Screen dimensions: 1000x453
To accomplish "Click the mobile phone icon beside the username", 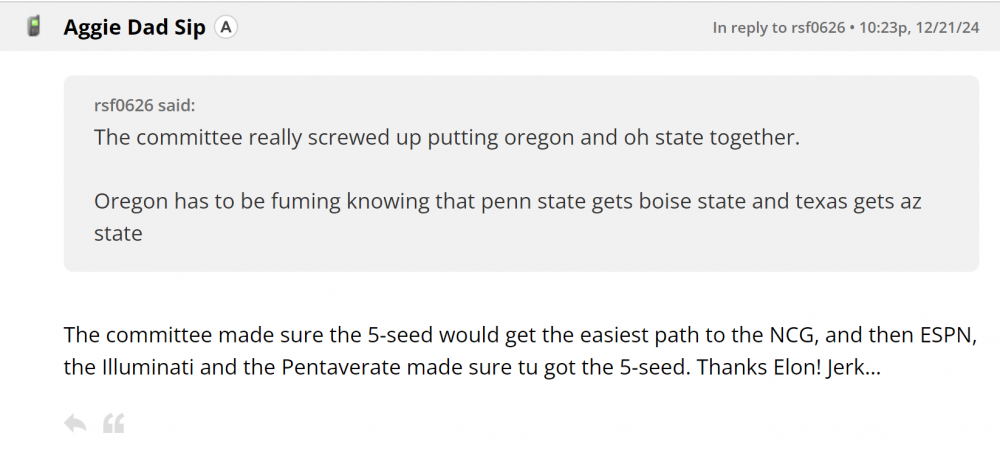I will tap(34, 27).
